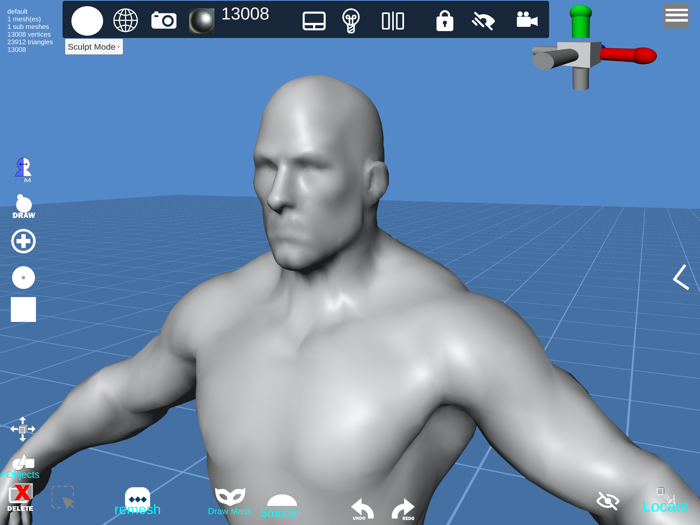Image resolution: width=700 pixels, height=525 pixels.
Task: Open the matcap material sphere
Action: pos(201,21)
